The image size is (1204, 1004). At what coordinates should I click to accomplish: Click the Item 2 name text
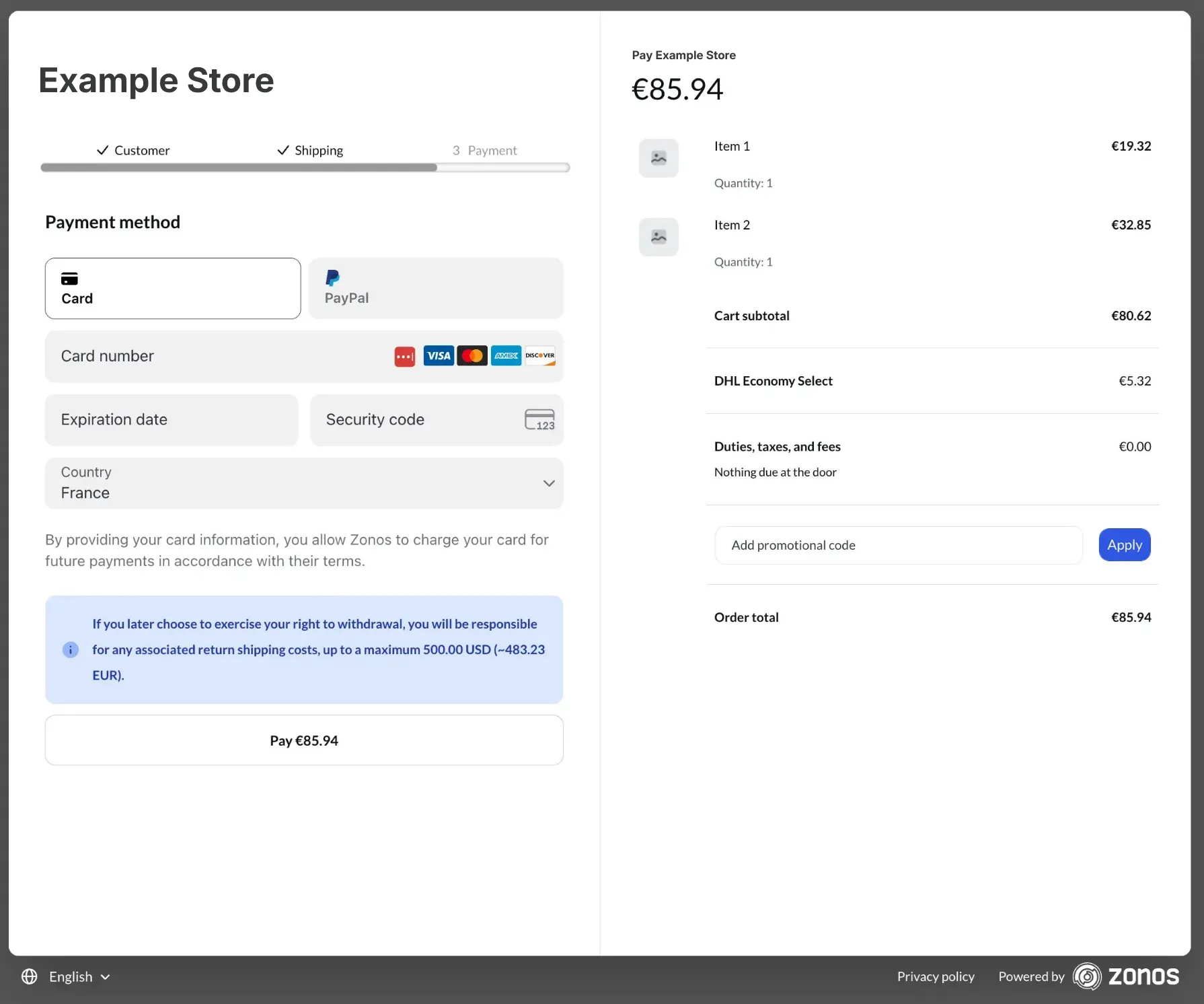click(732, 225)
